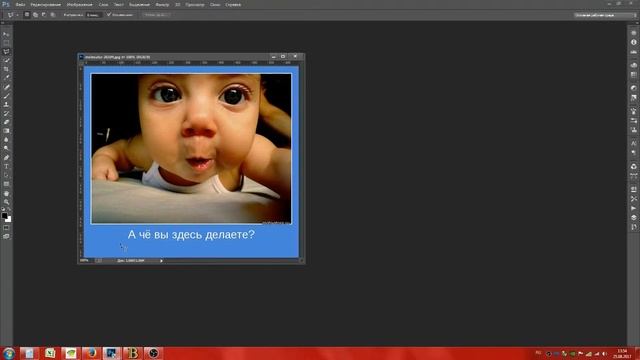The width and height of the screenshot is (640, 360).
Task: Select the Horizontal Type tool
Action: pyautogui.click(x=6, y=167)
